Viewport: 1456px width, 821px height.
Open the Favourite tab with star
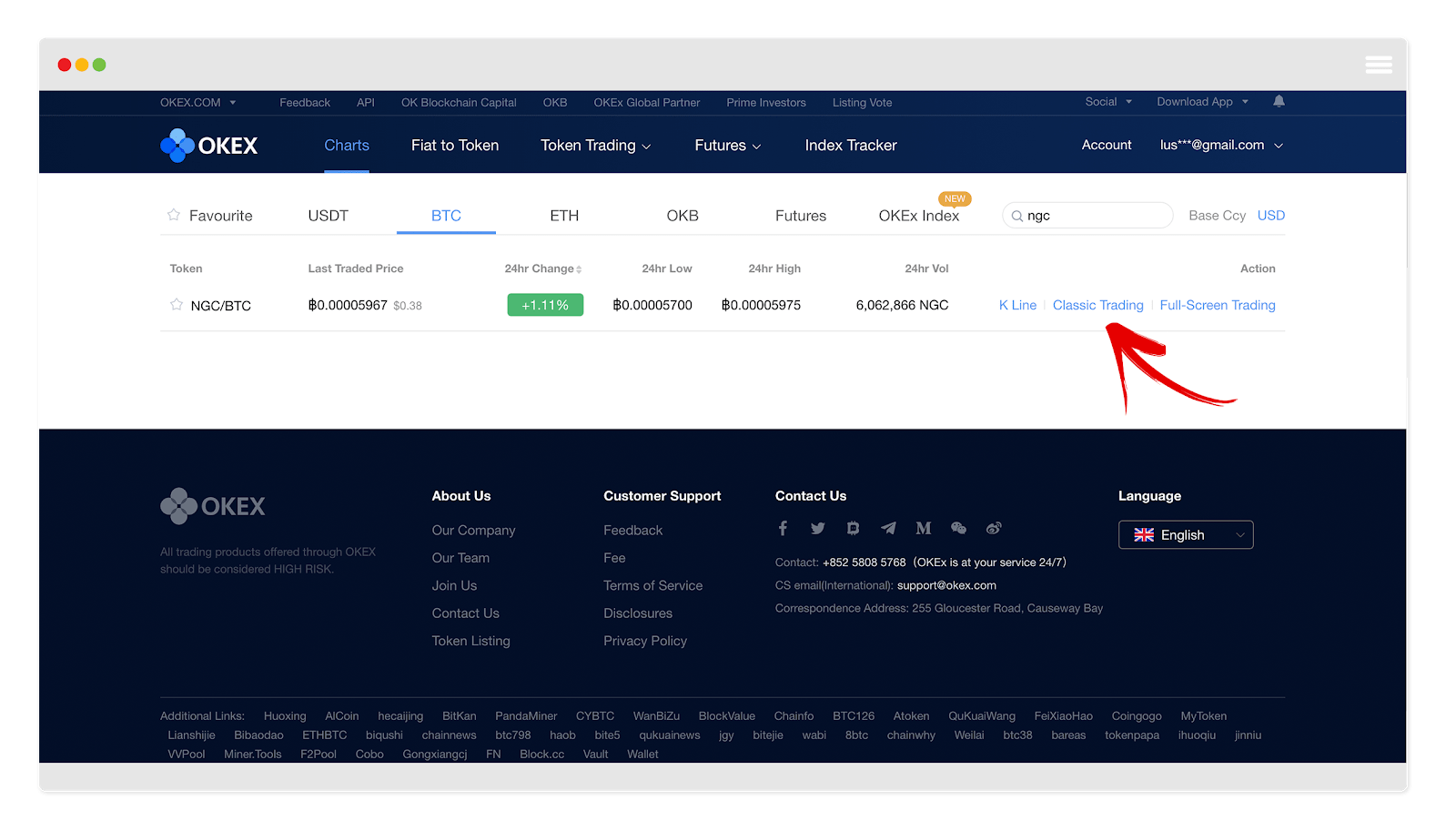(x=210, y=216)
